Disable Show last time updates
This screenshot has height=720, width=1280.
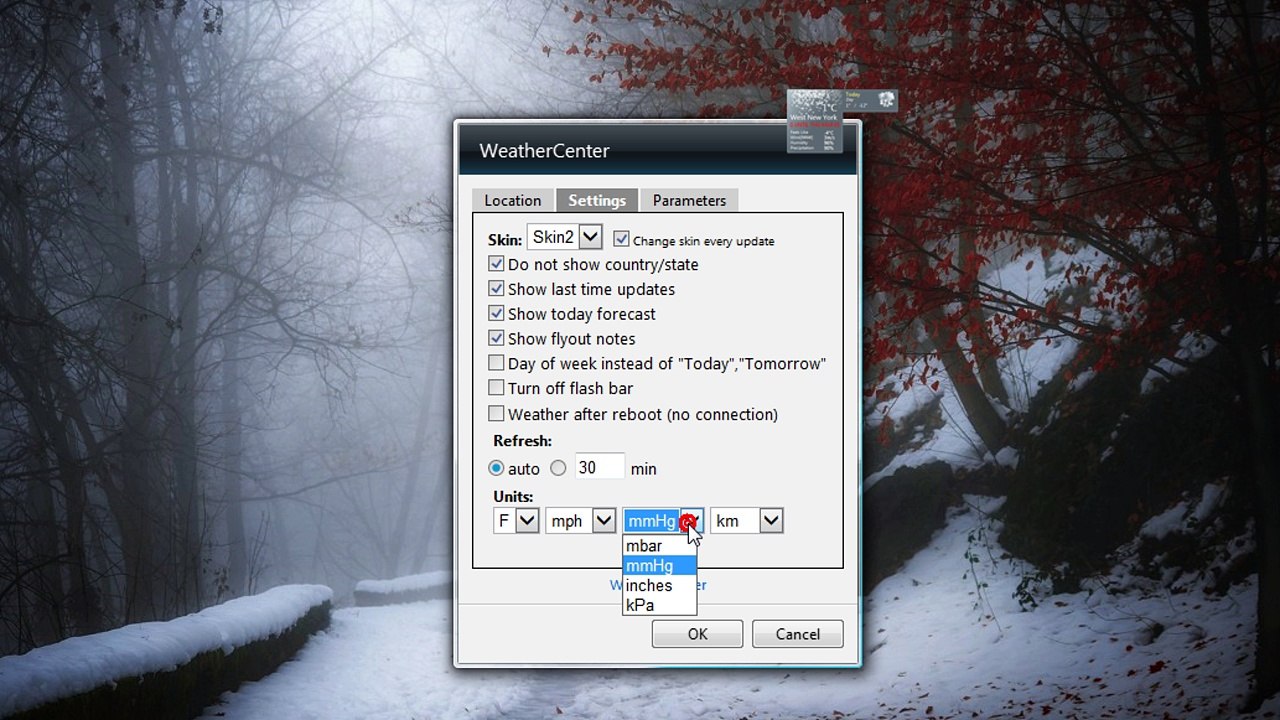click(496, 289)
